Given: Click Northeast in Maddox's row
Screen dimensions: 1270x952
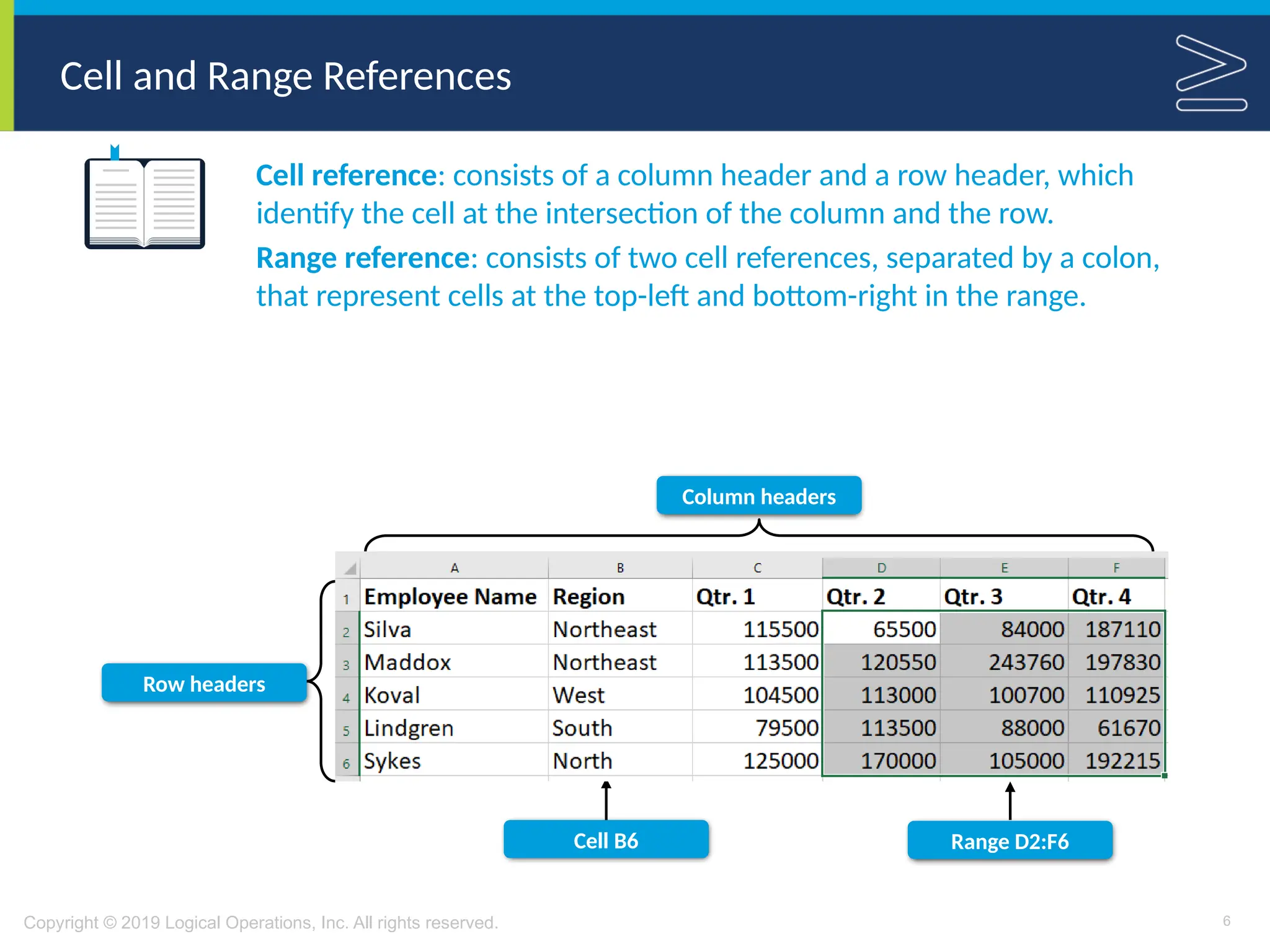Looking at the screenshot, I should [620, 661].
